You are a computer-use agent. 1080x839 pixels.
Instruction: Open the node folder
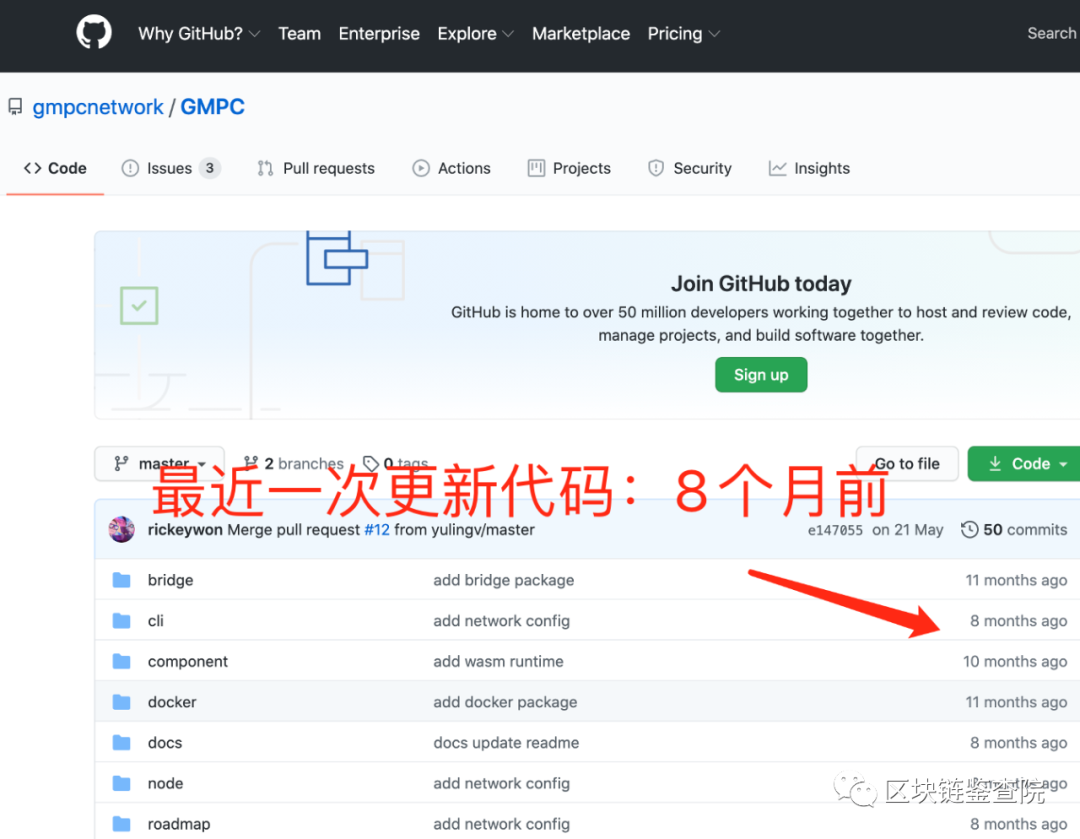165,783
